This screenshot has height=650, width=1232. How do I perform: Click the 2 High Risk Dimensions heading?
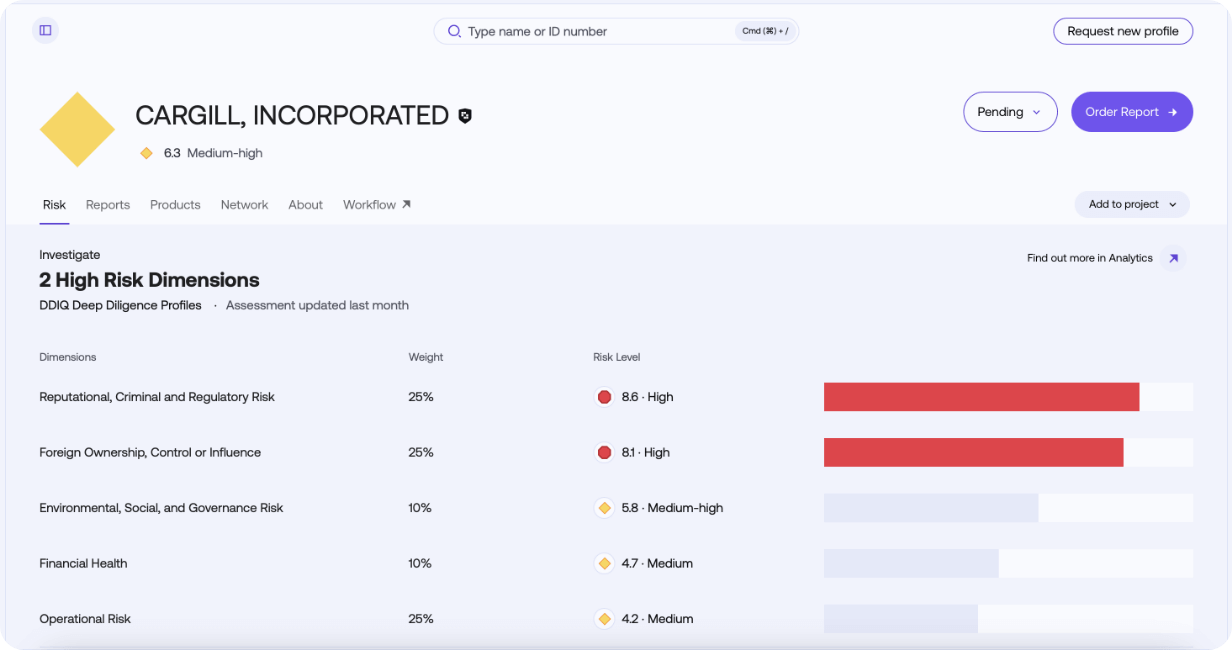[149, 280]
